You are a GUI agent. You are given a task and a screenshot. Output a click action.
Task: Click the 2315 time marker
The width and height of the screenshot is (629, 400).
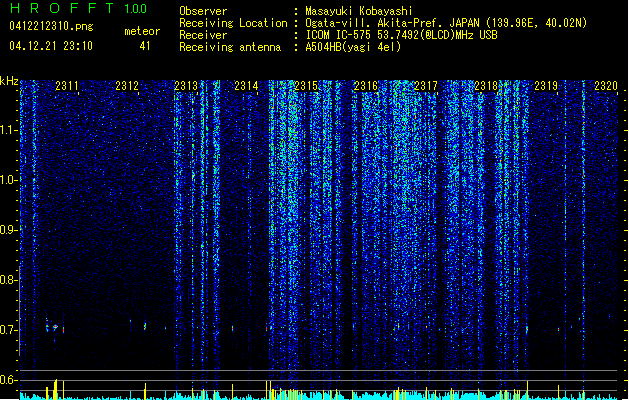pos(306,86)
